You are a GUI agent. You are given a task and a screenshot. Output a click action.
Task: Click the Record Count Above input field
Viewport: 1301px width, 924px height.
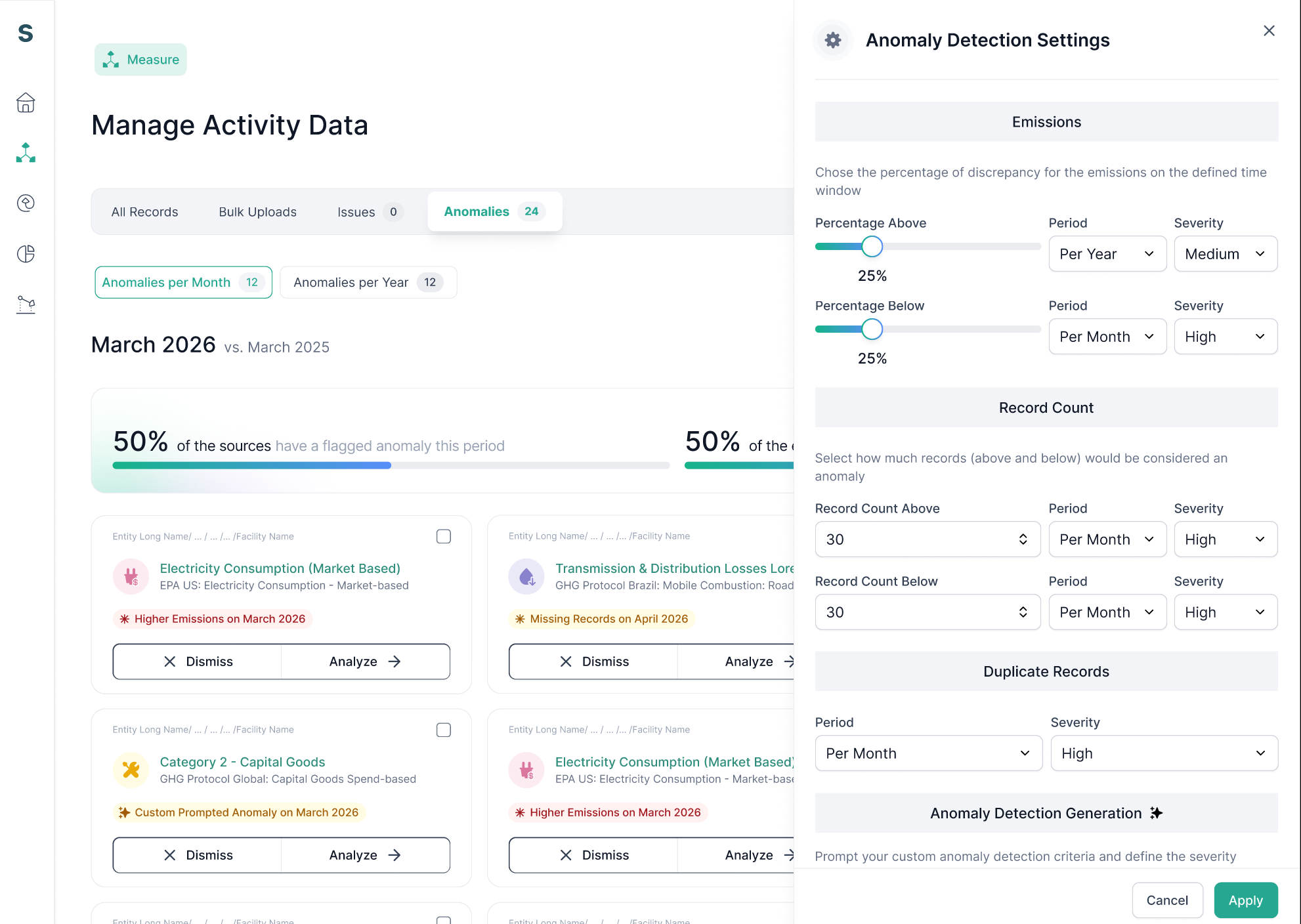pyautogui.click(x=928, y=539)
